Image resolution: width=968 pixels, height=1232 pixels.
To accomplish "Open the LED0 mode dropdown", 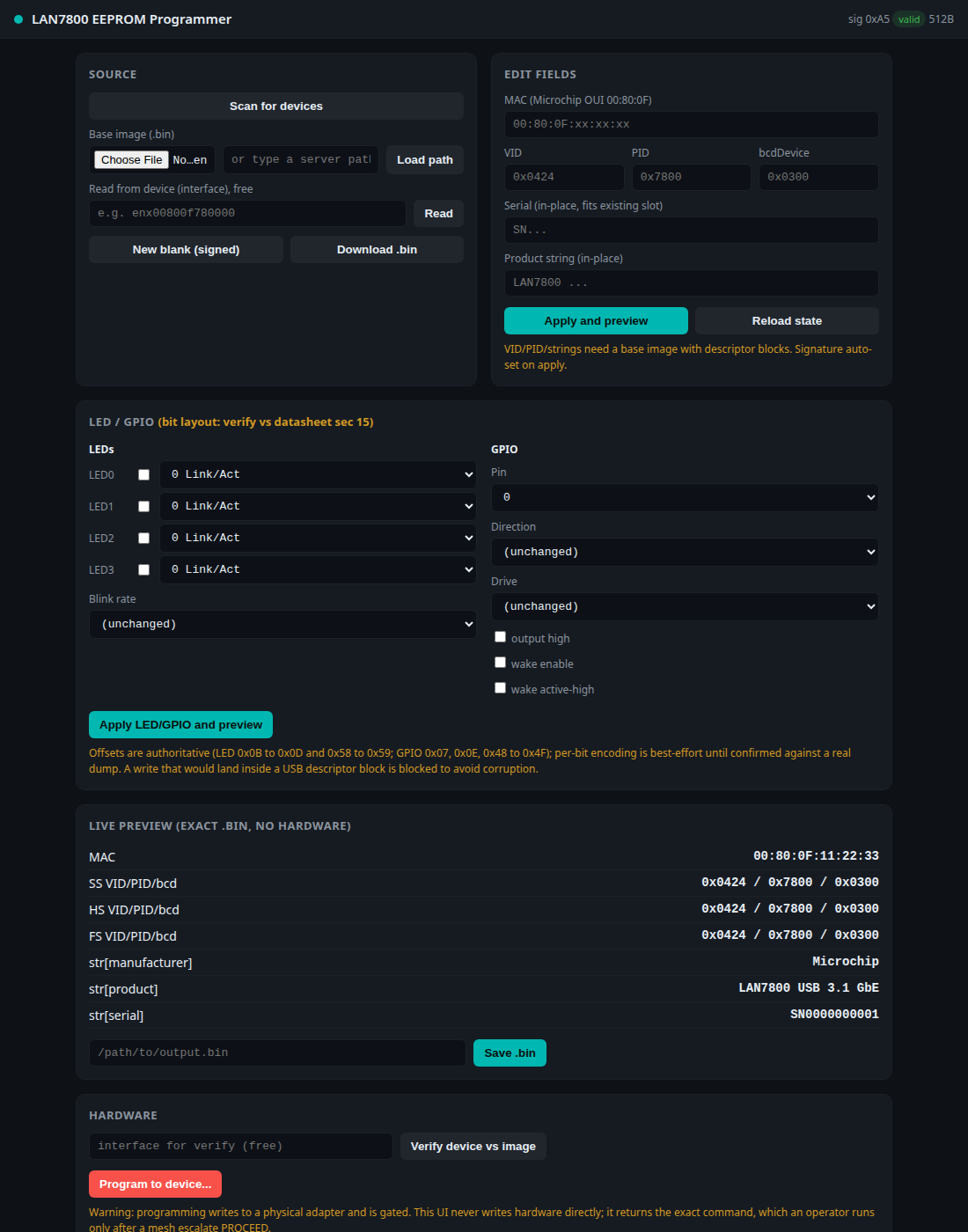I will [318, 474].
